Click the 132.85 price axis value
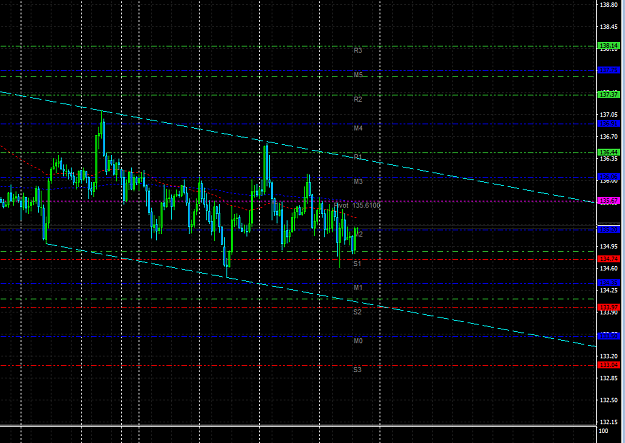625x443 pixels. click(609, 378)
